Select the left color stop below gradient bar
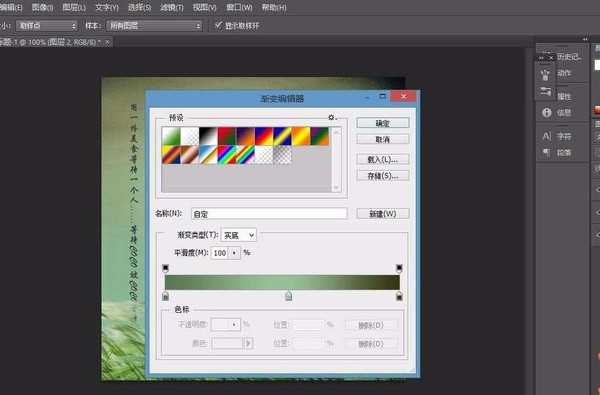600x395 pixels. 165,296
